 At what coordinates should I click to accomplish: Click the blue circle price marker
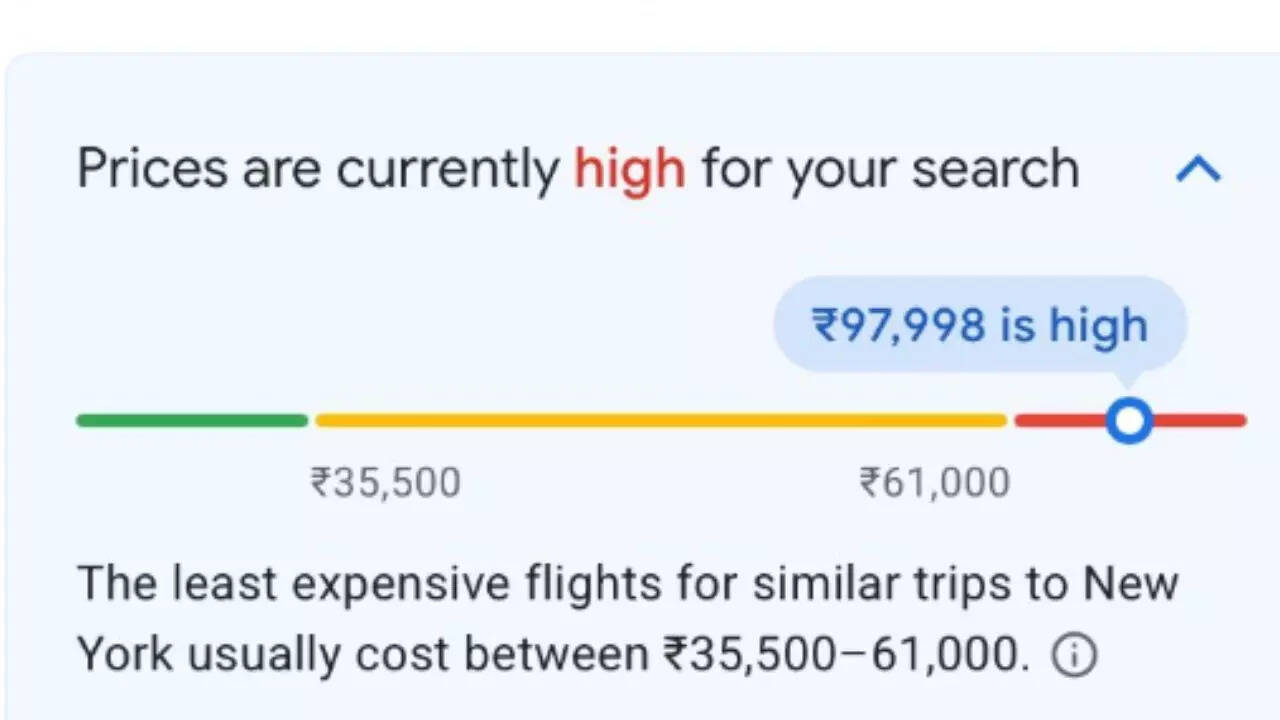coord(1129,421)
